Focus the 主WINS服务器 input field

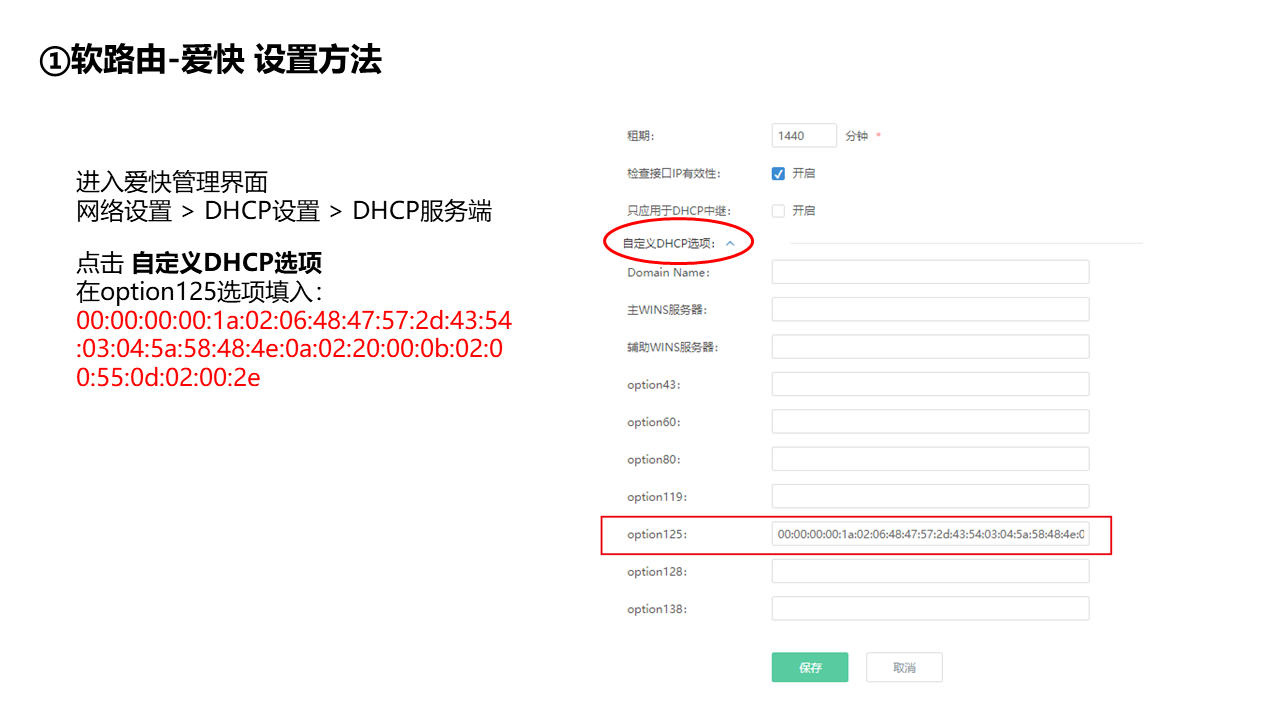tap(930, 310)
